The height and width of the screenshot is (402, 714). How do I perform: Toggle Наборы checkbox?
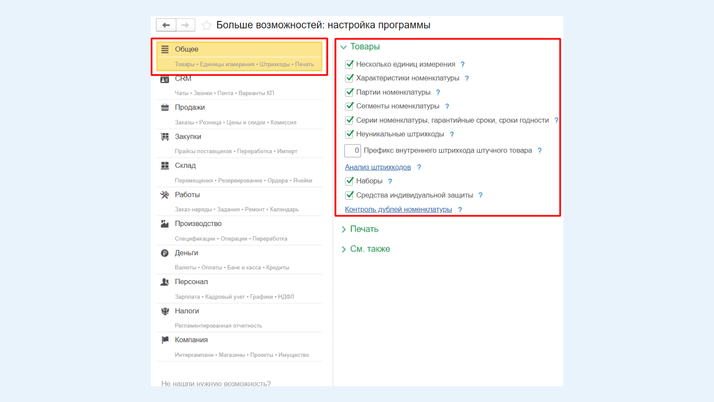click(349, 181)
